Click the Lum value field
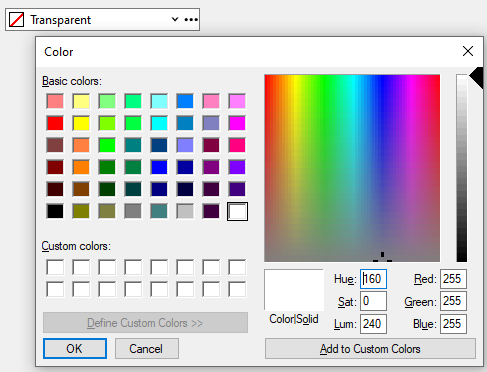The image size is (487, 372). point(373,324)
